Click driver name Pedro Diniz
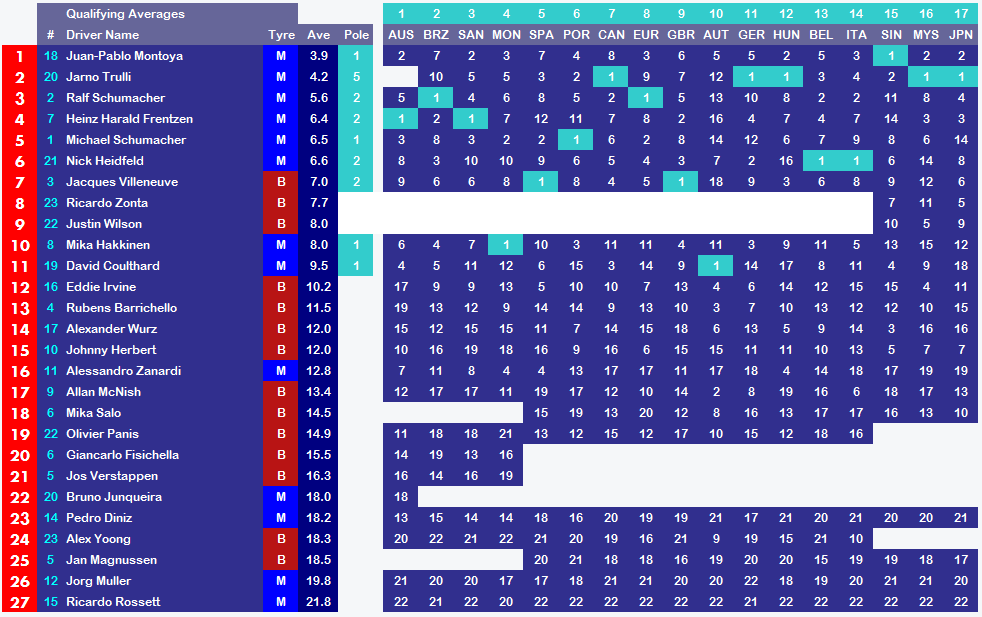Viewport: 982px width, 617px height. [x=99, y=518]
